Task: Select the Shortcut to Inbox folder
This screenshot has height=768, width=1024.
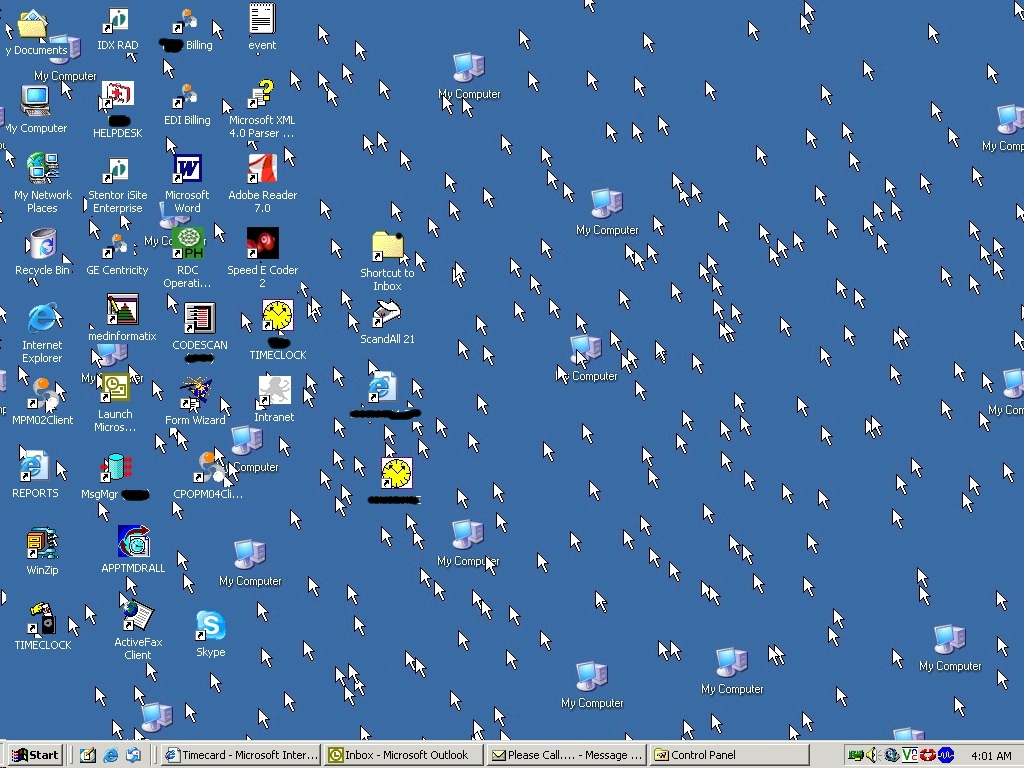Action: click(x=387, y=247)
